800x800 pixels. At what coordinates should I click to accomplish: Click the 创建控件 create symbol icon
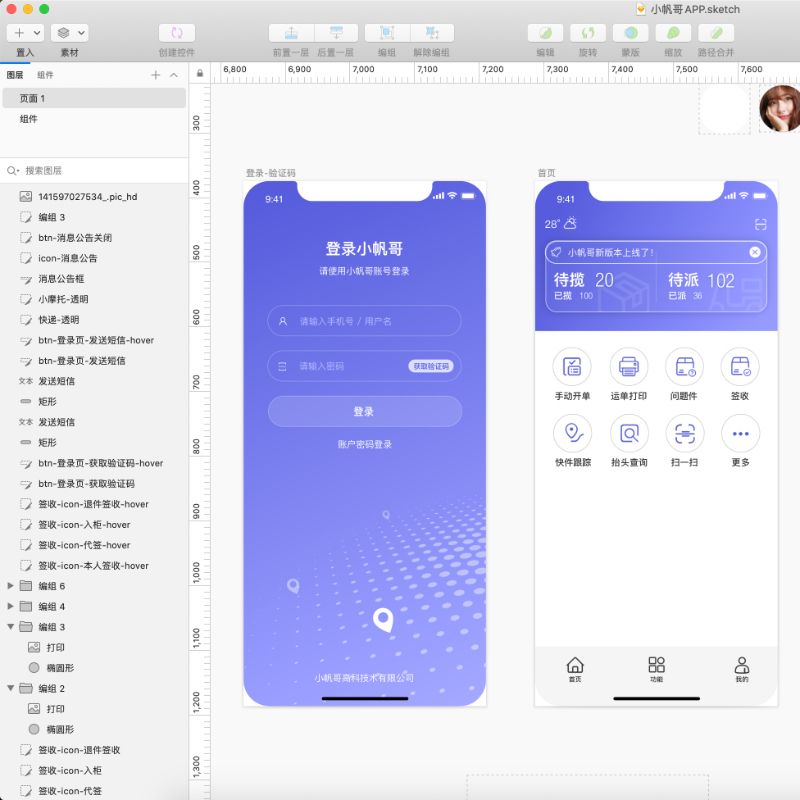tap(177, 33)
